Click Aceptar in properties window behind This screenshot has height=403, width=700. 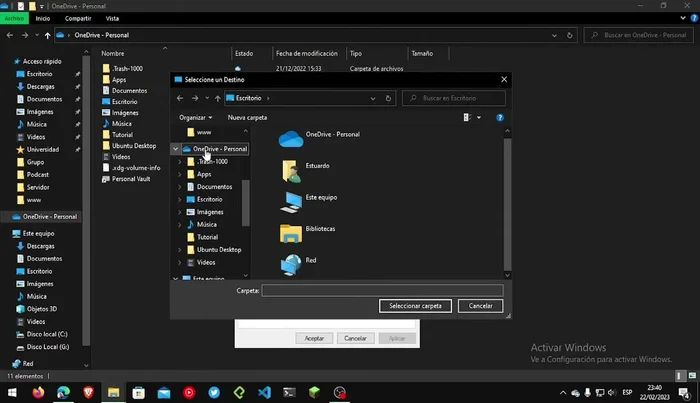[x=314, y=338]
